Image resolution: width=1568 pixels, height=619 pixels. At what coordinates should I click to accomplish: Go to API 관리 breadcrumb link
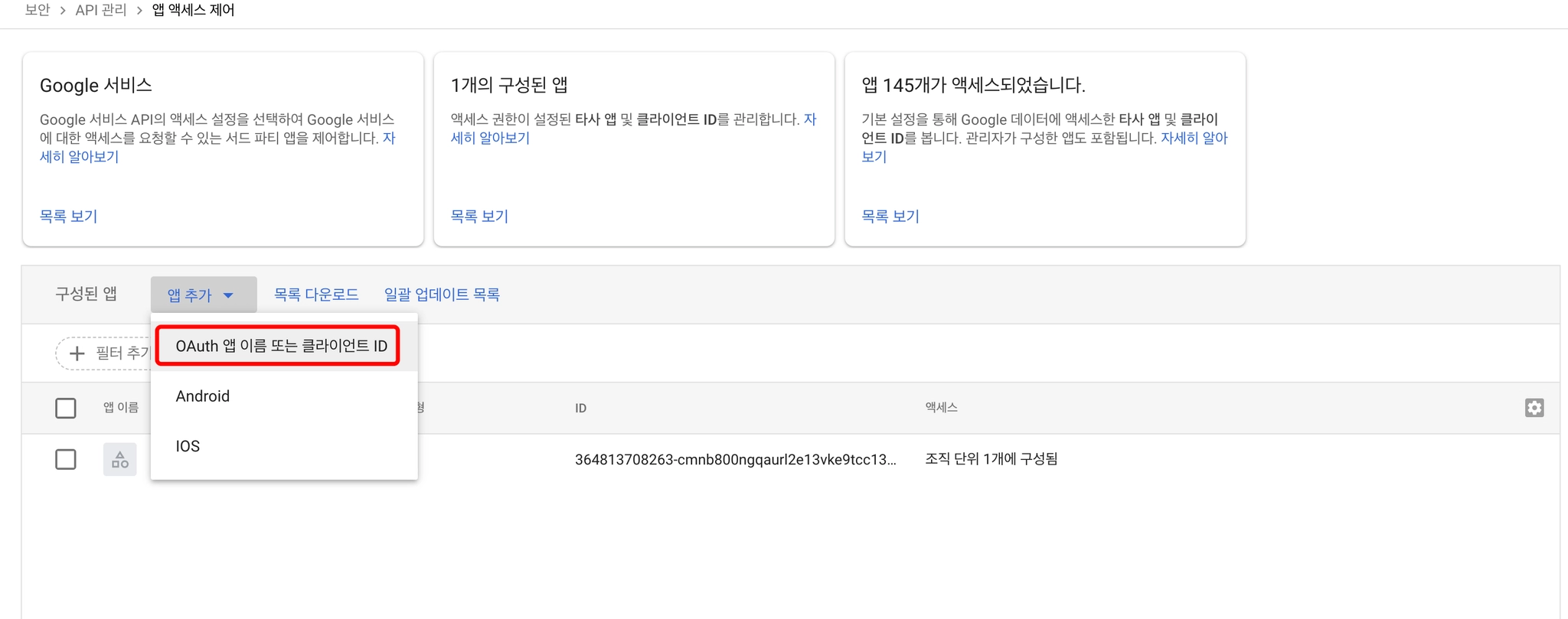[x=101, y=10]
